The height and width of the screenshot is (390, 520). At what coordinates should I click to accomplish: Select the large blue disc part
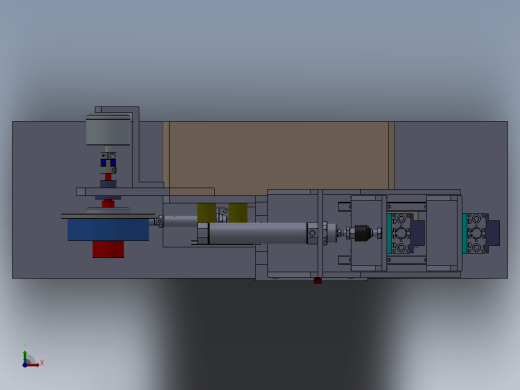click(108, 230)
